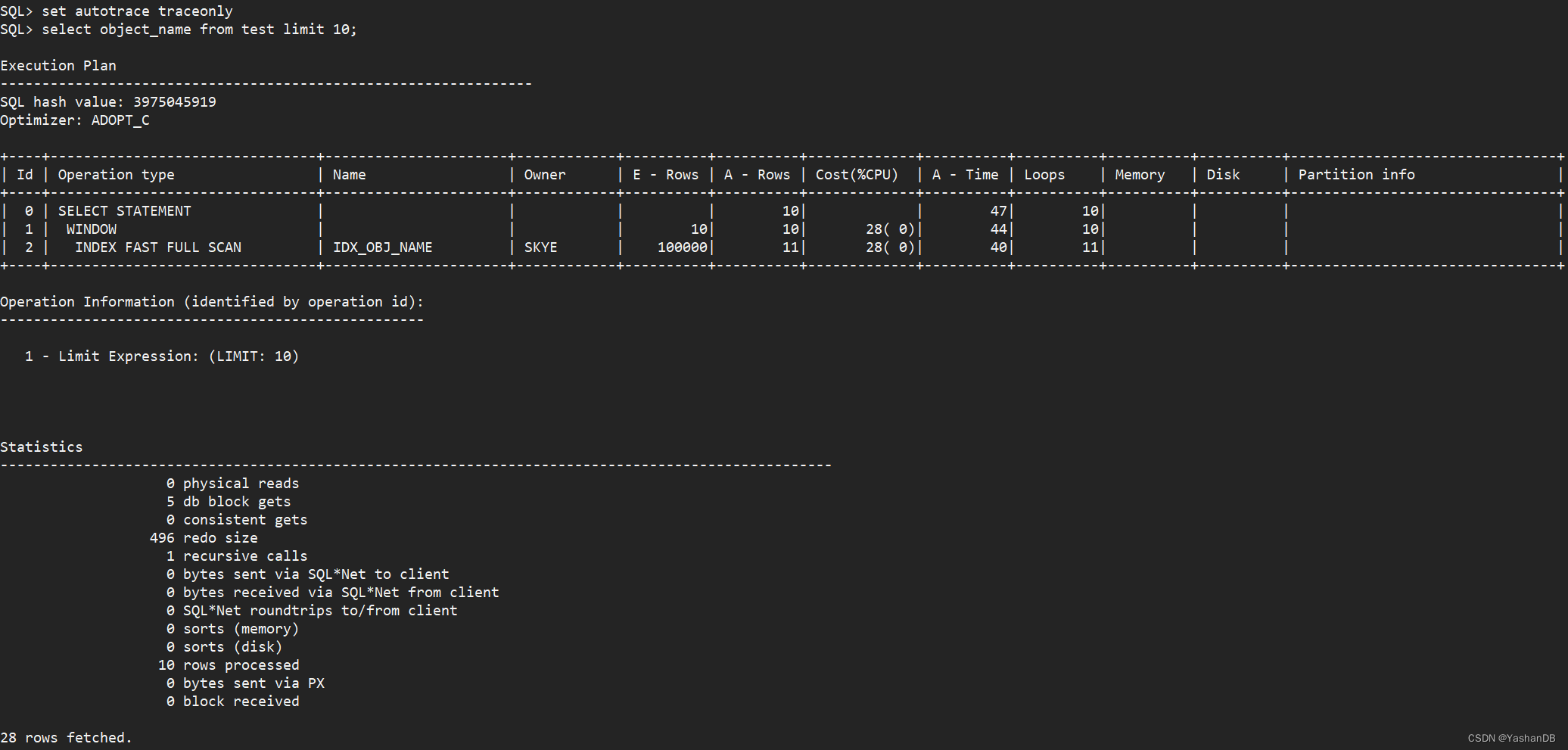Viewport: 1568px width, 750px height.
Task: Click 'SQL*Net roundtrips to/from client' line
Action: [x=312, y=611]
